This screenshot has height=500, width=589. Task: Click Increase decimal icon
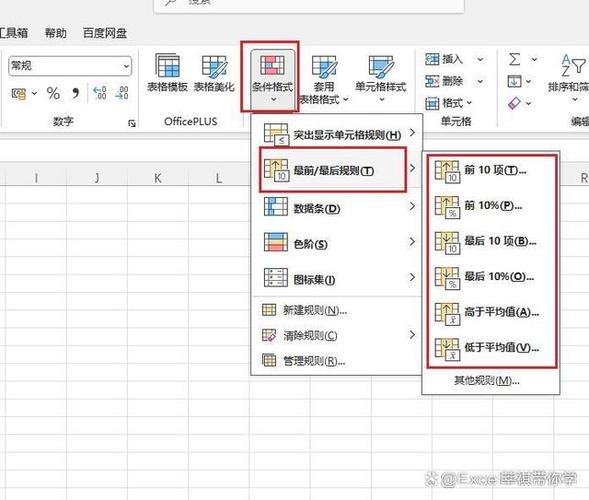point(100,93)
